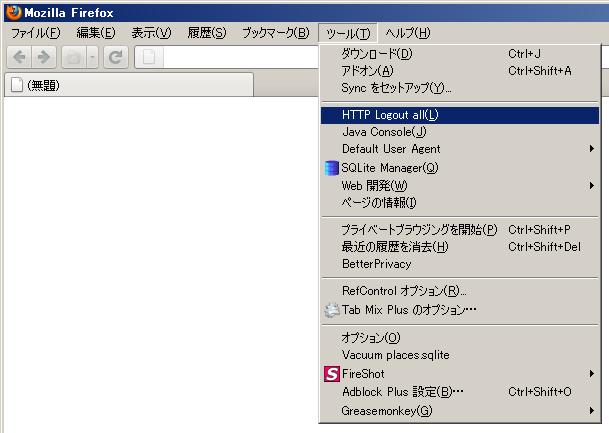Screen dimensions: 609x433
Task: Click the FireShot red S icon
Action: coord(332,374)
